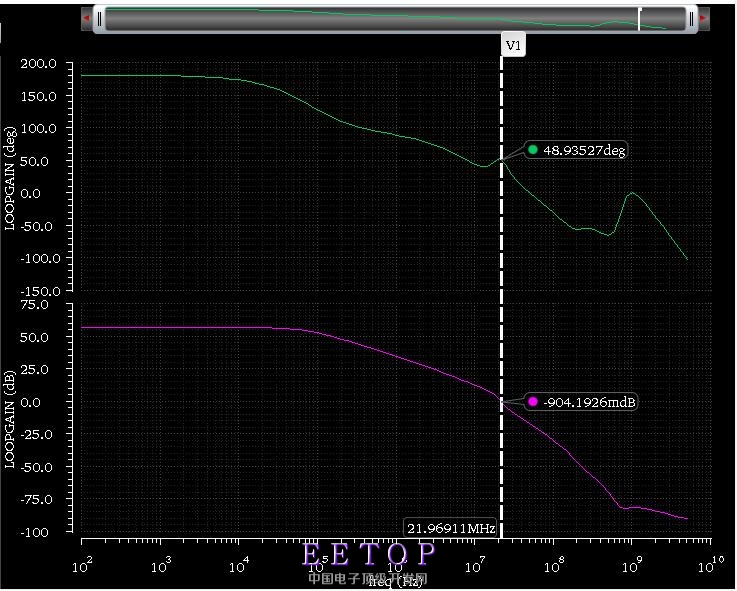This screenshot has height=591, width=737.
Task: Click the green dot of the phase readout
Action: [x=533, y=150]
